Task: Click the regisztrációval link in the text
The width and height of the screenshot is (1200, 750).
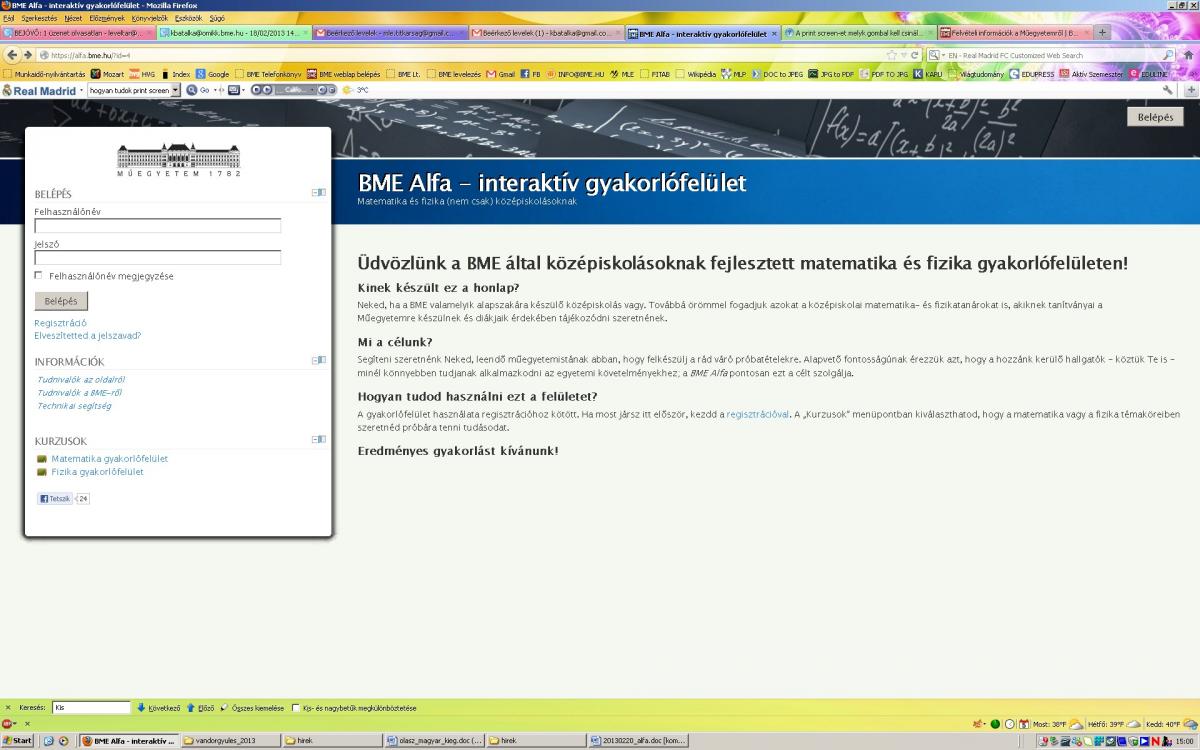Action: tap(758, 413)
